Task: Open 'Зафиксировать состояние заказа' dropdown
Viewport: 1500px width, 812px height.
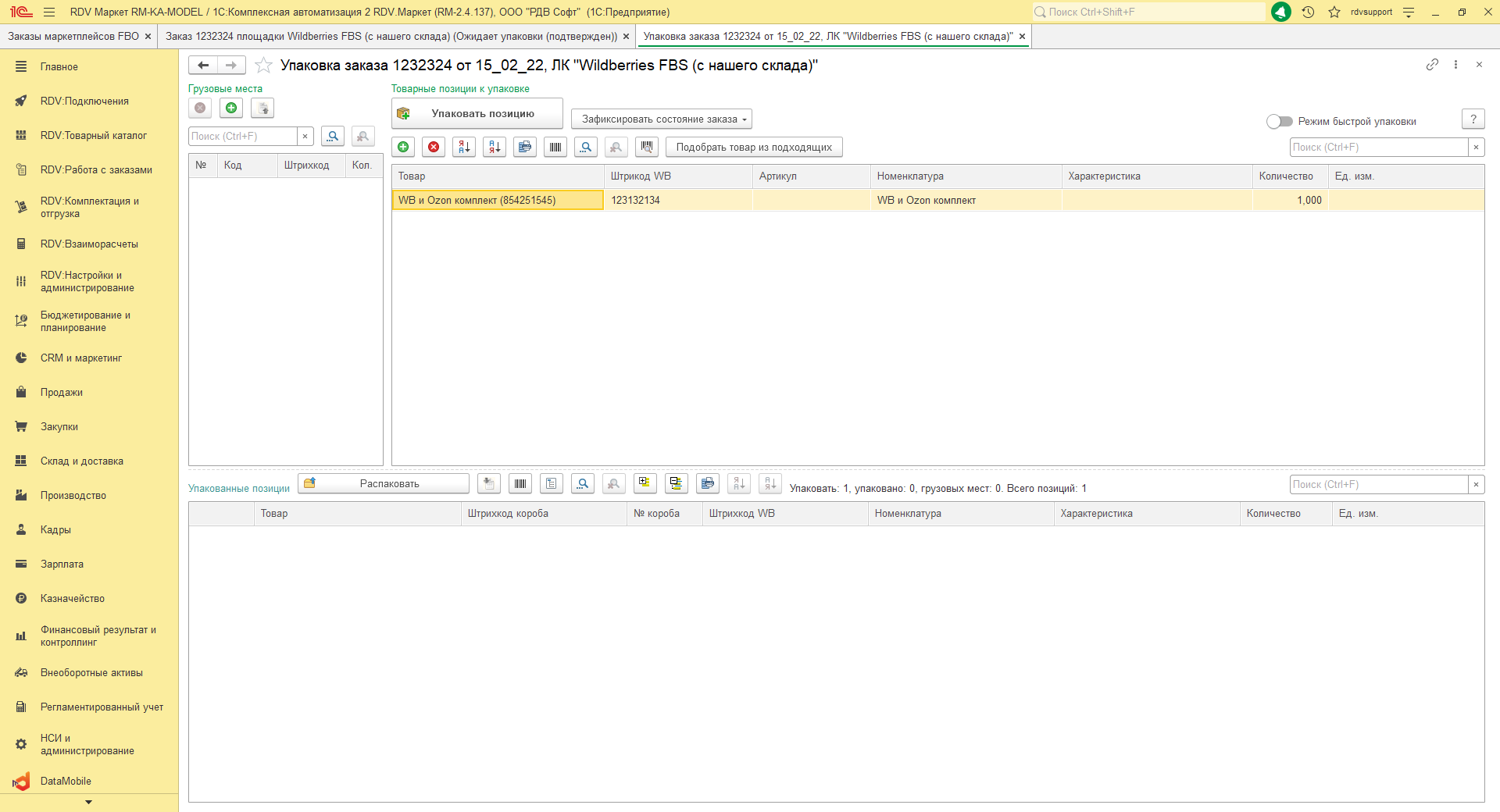Action: [661, 119]
